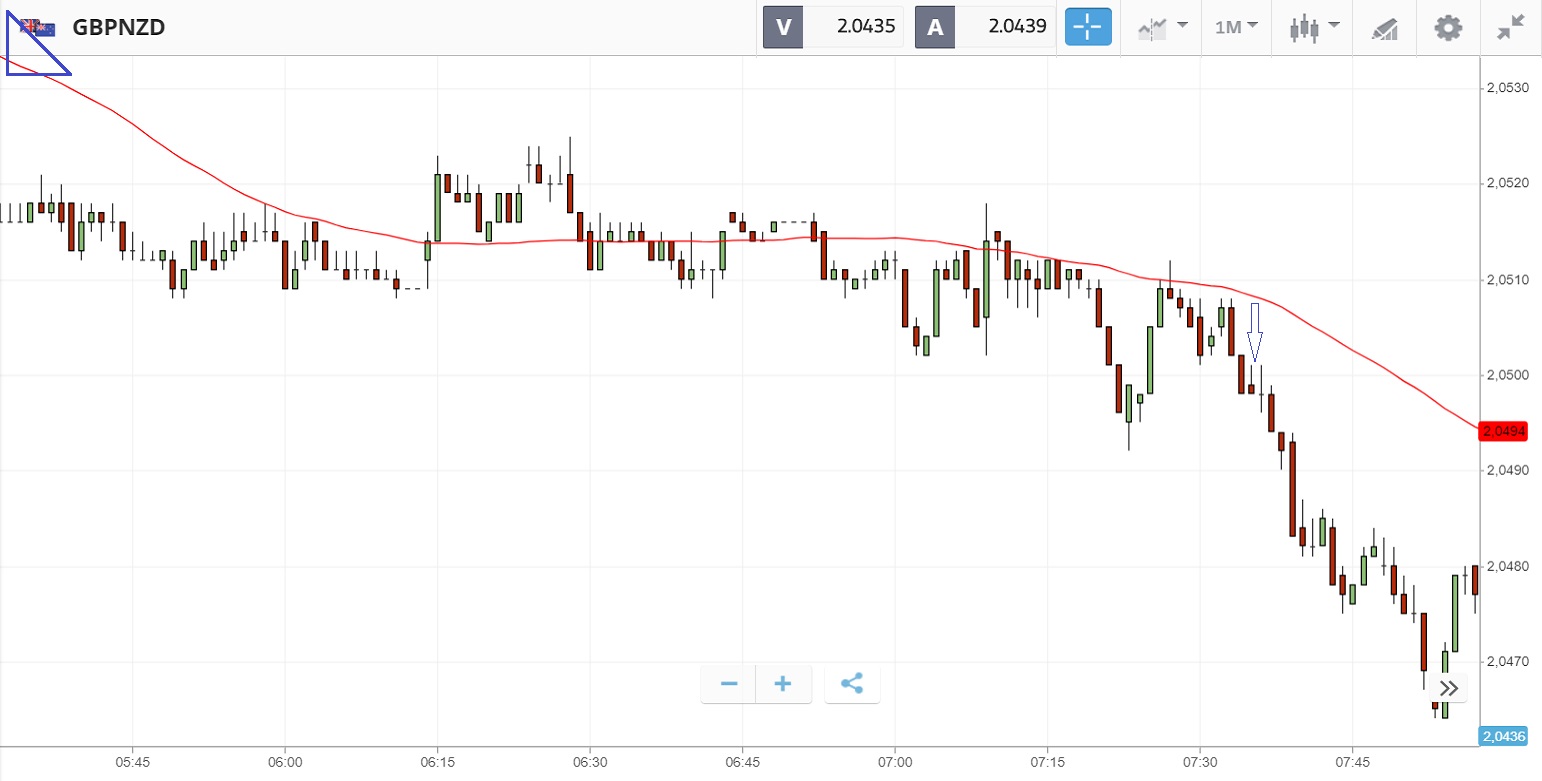Viewport: 1542px width, 781px height.
Task: Open the 1M timeframe dropdown
Action: click(x=1236, y=27)
